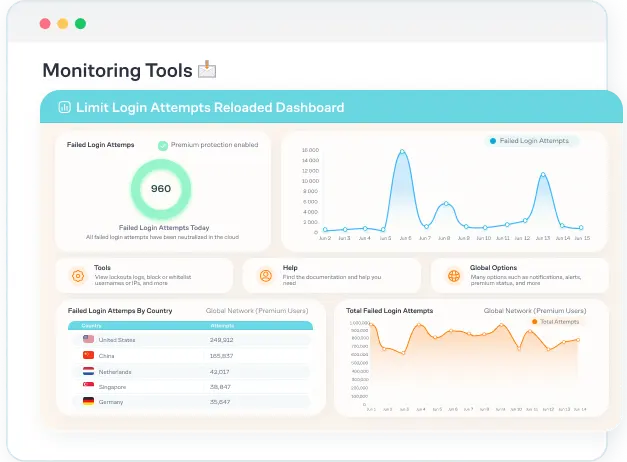Click the green window maximize dot

tap(80, 24)
